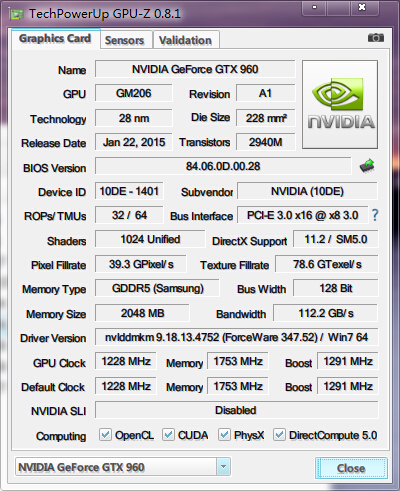
Task: Click the Name field NVIDIA GeForce GTX 960
Action: (x=195, y=69)
